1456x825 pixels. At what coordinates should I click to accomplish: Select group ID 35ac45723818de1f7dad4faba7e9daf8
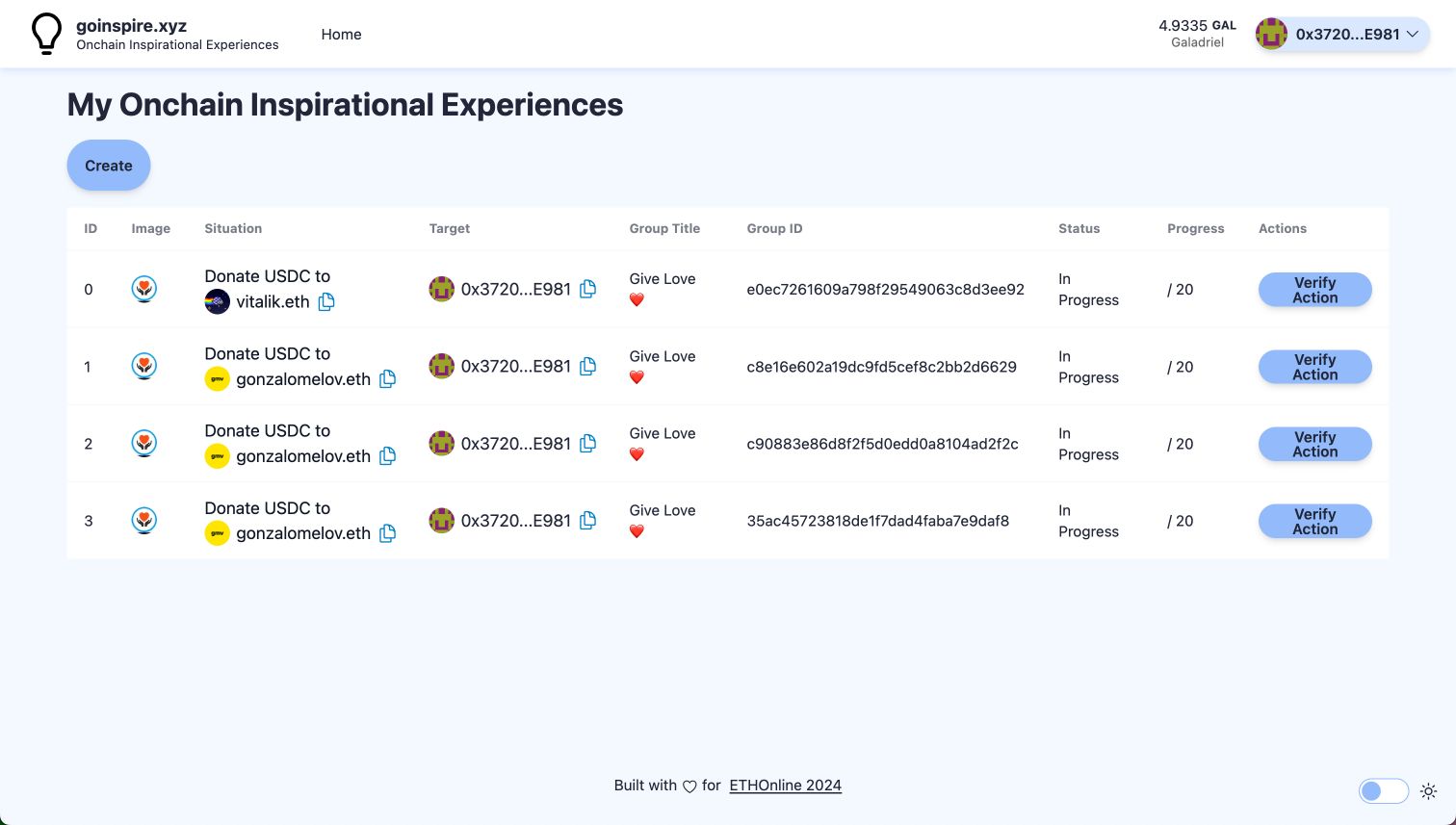click(x=878, y=521)
